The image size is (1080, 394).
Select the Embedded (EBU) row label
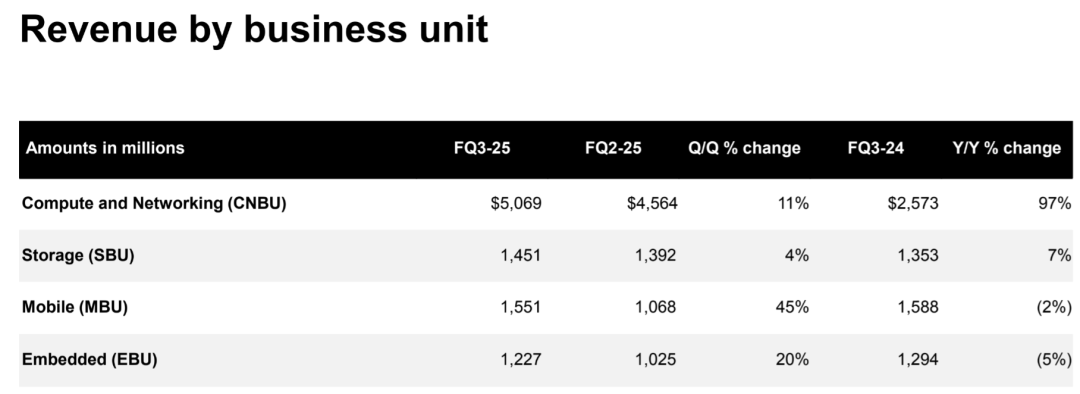click(x=90, y=360)
